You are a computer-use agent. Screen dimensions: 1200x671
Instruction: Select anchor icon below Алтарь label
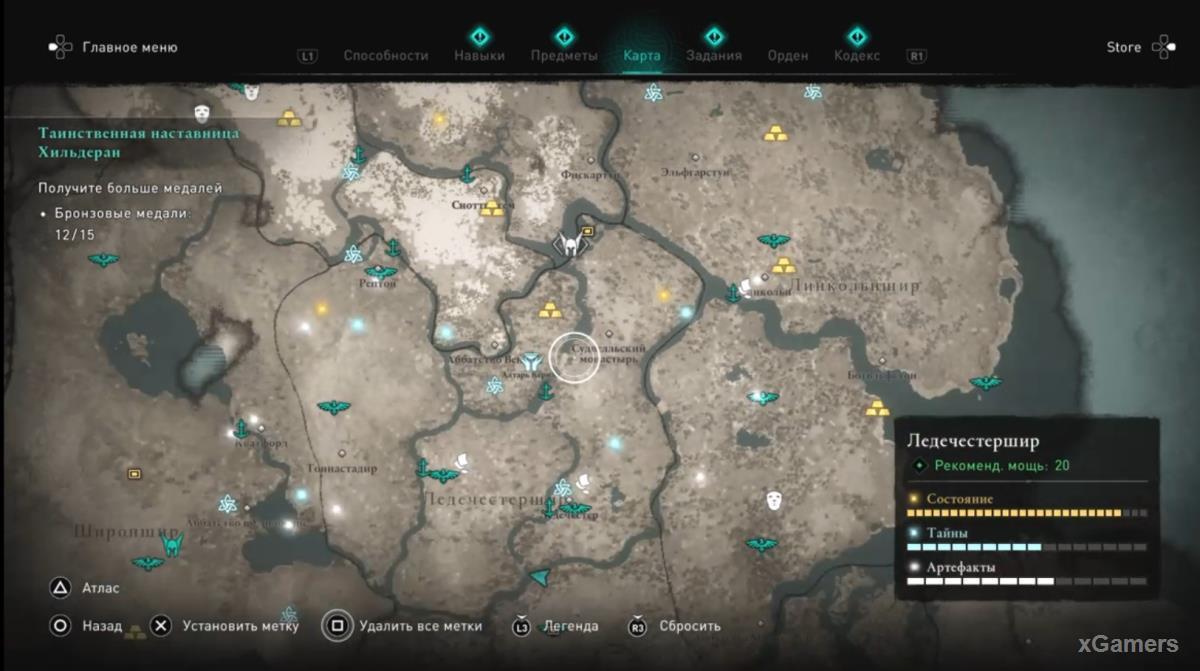point(546,391)
